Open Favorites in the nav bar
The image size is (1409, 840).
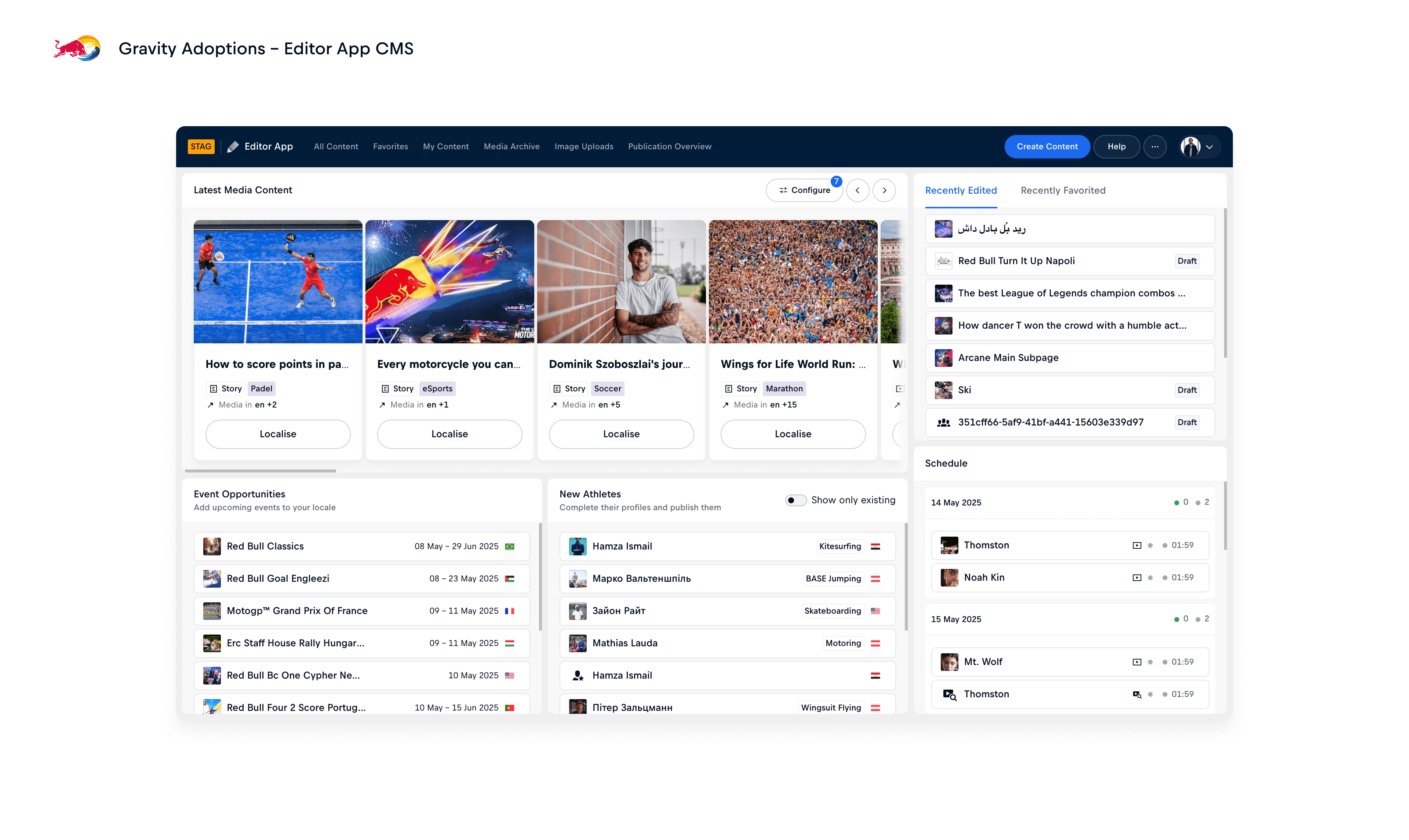(390, 147)
